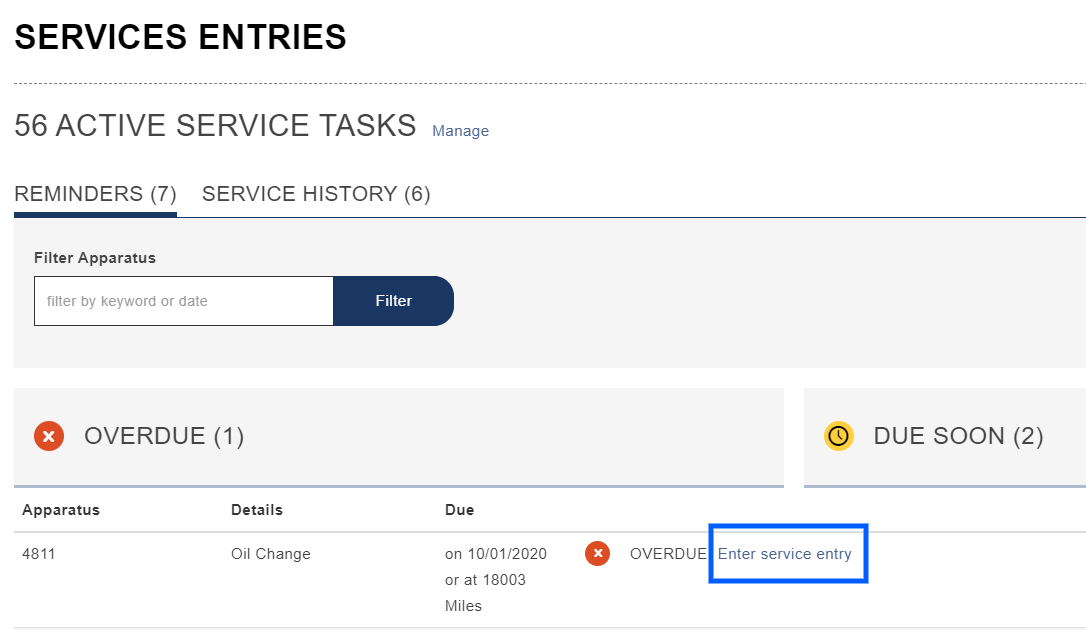The height and width of the screenshot is (630, 1086).
Task: Sort by the Apparatus column header
Action: pos(61,510)
